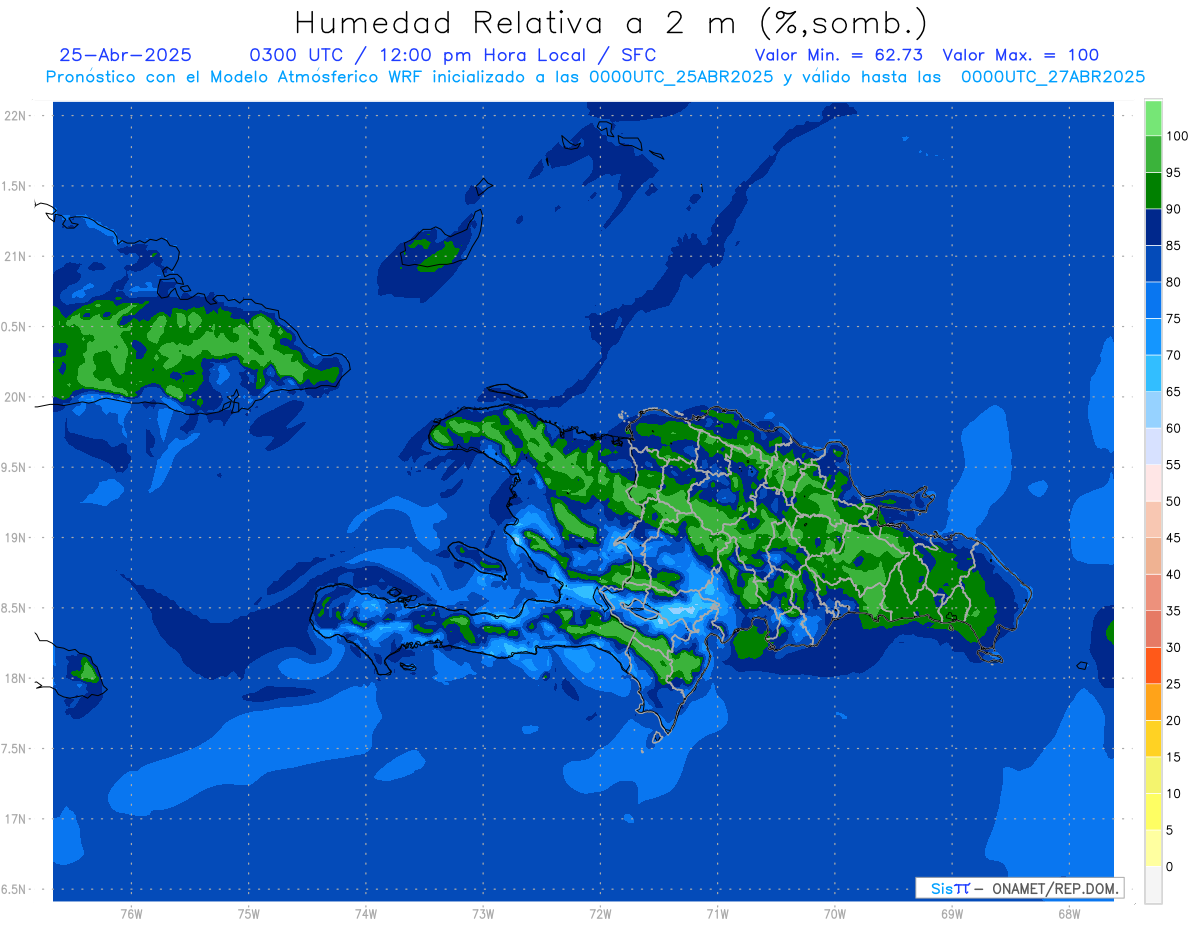The height and width of the screenshot is (927, 1200).
Task: Click the 73W longitude label
Action: point(483,914)
